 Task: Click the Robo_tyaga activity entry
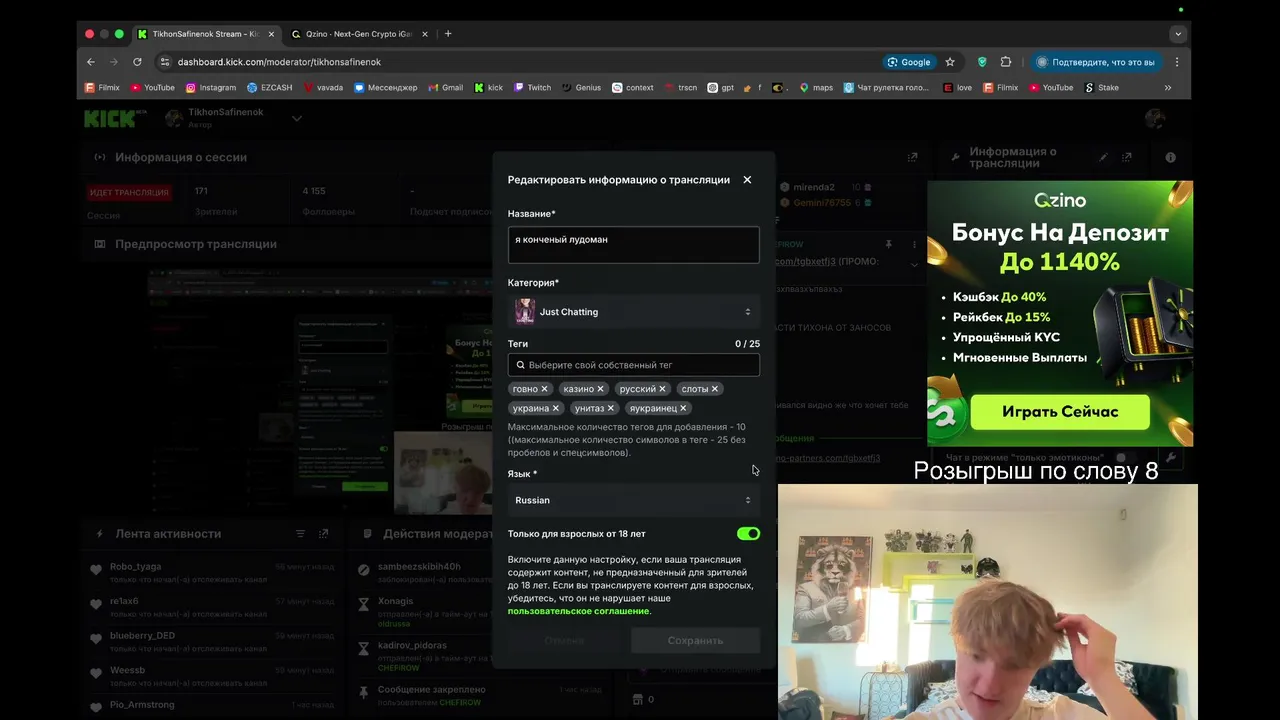[213, 572]
